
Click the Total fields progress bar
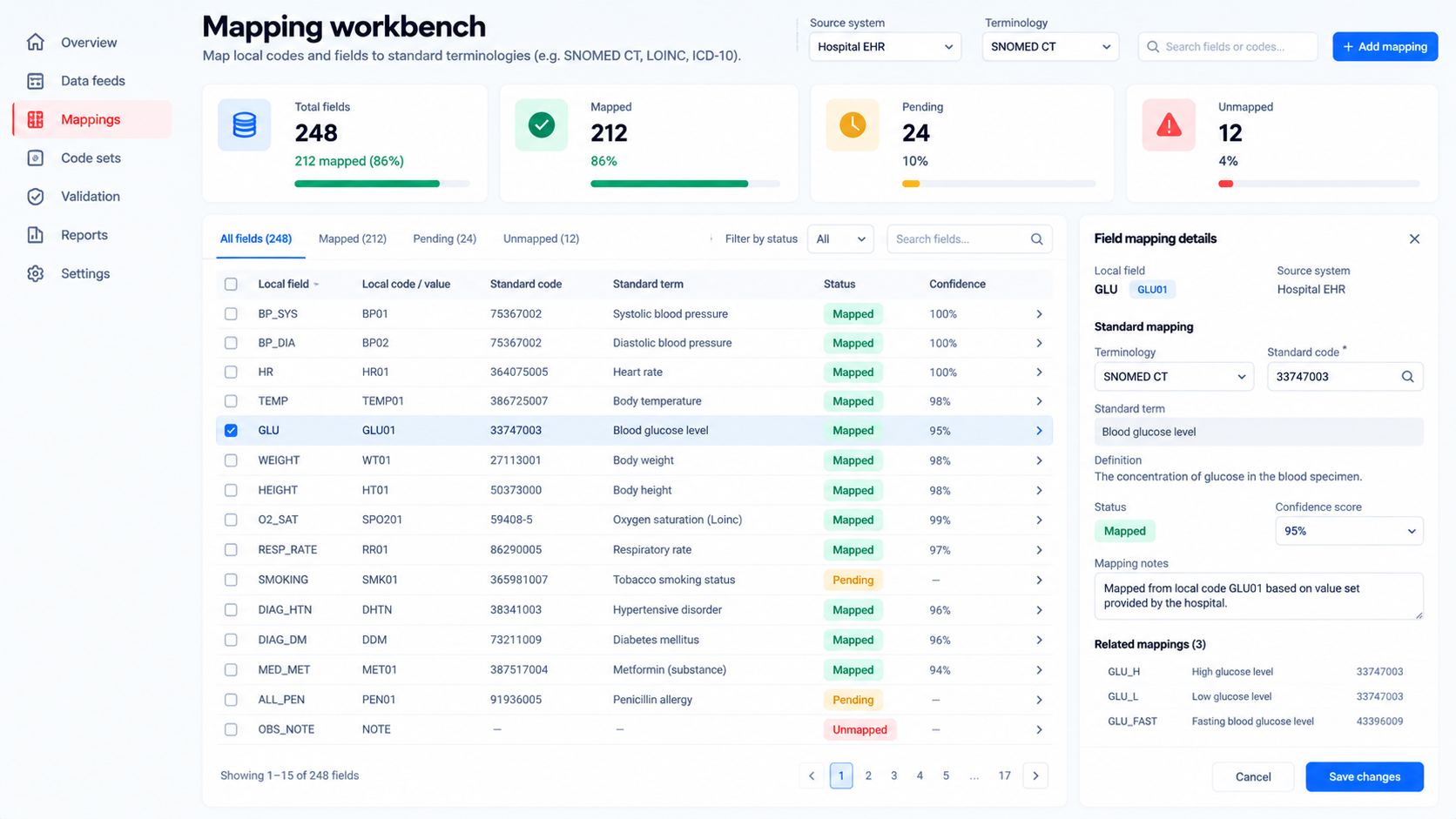[x=381, y=184]
